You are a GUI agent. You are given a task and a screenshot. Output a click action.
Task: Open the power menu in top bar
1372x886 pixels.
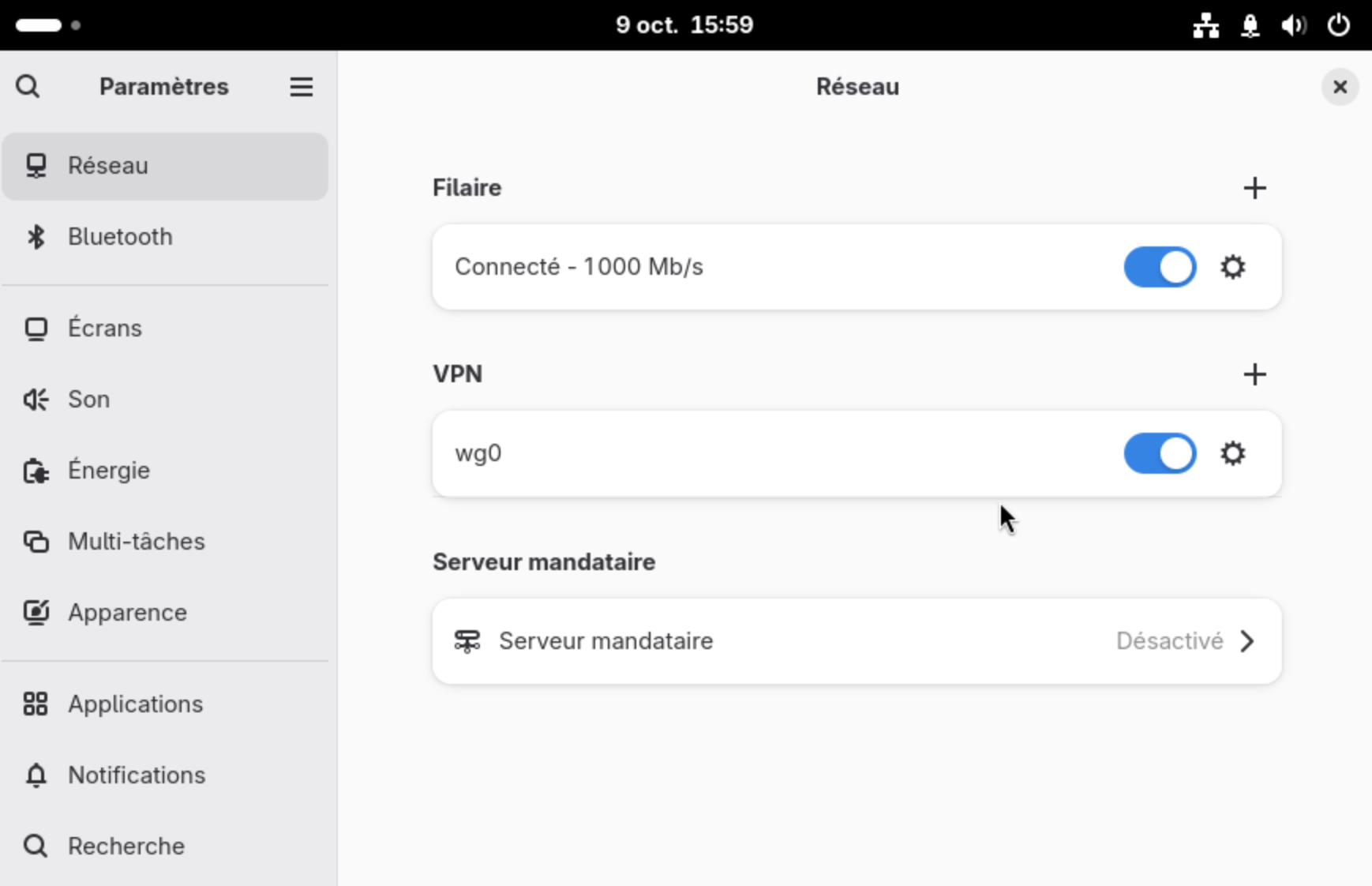1338,25
